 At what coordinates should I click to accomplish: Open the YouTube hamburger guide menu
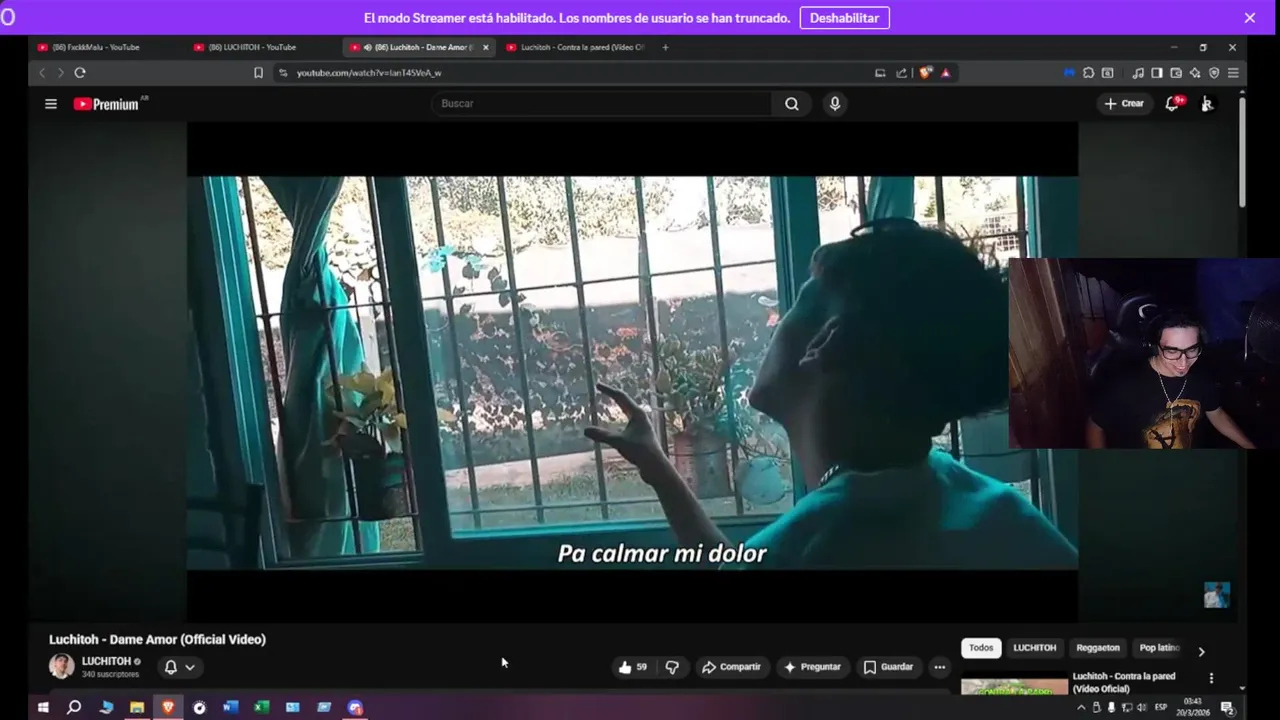pyautogui.click(x=51, y=104)
